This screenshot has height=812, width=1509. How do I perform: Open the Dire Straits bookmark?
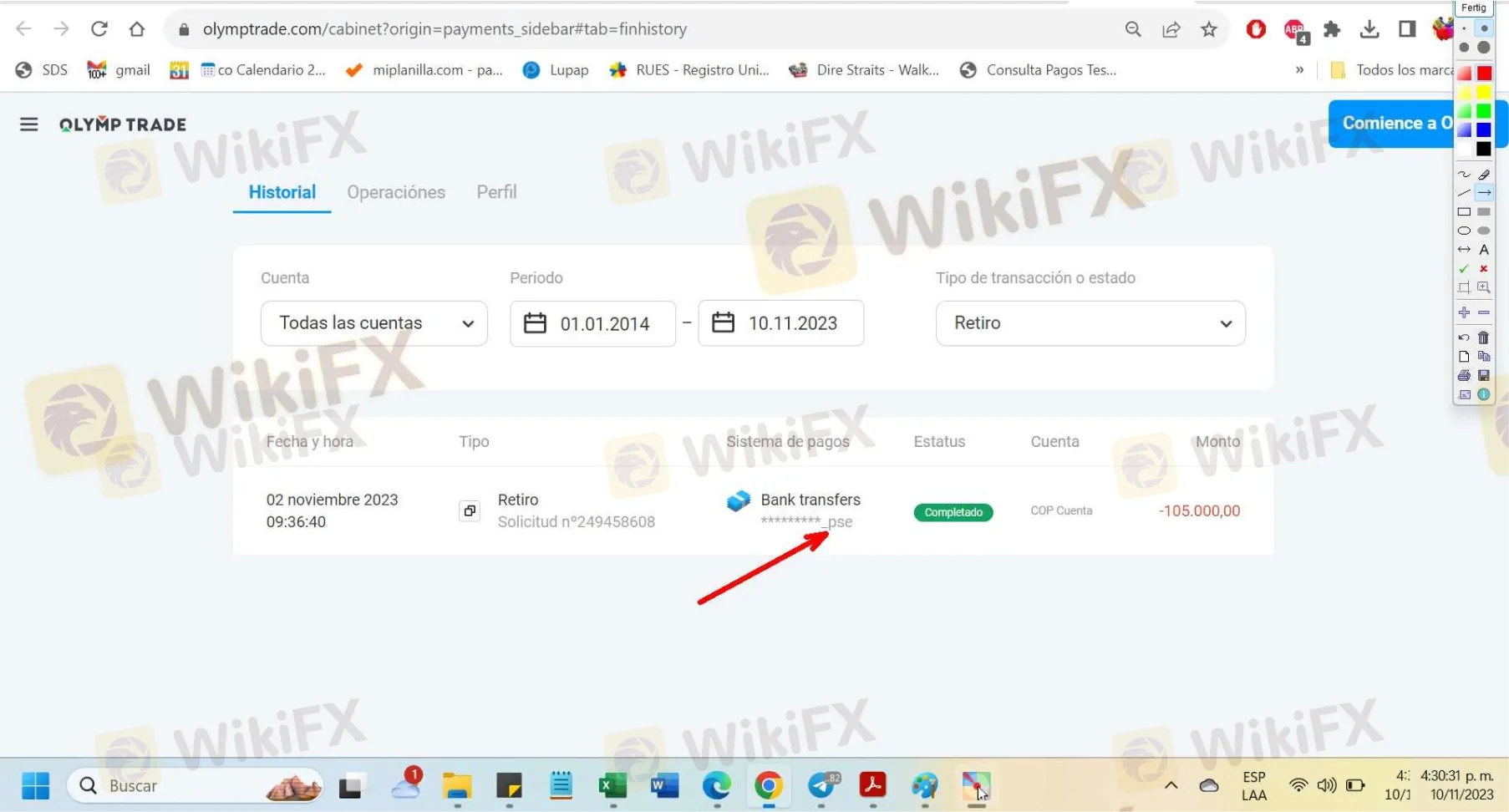coord(864,70)
